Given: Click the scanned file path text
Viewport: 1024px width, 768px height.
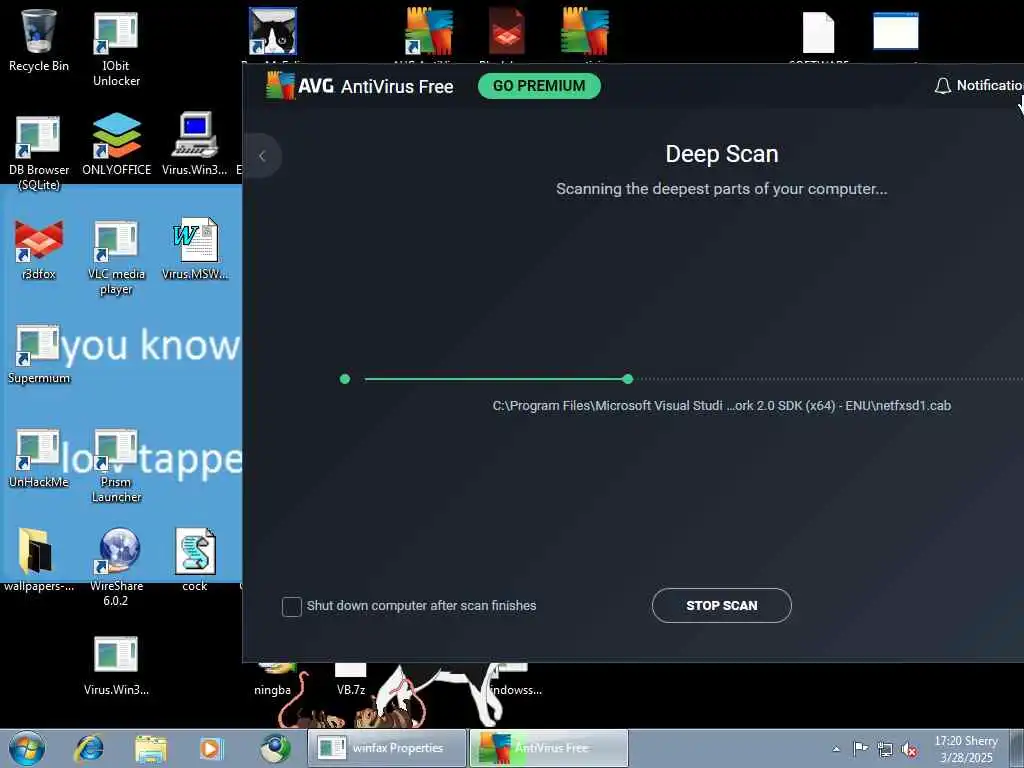Looking at the screenshot, I should click(x=722, y=406).
